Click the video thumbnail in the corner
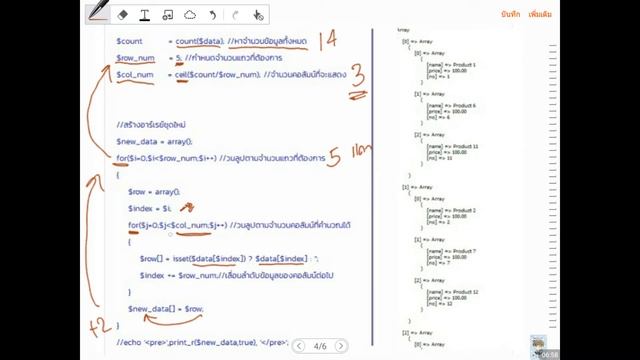The width and height of the screenshot is (640, 360). point(538,346)
